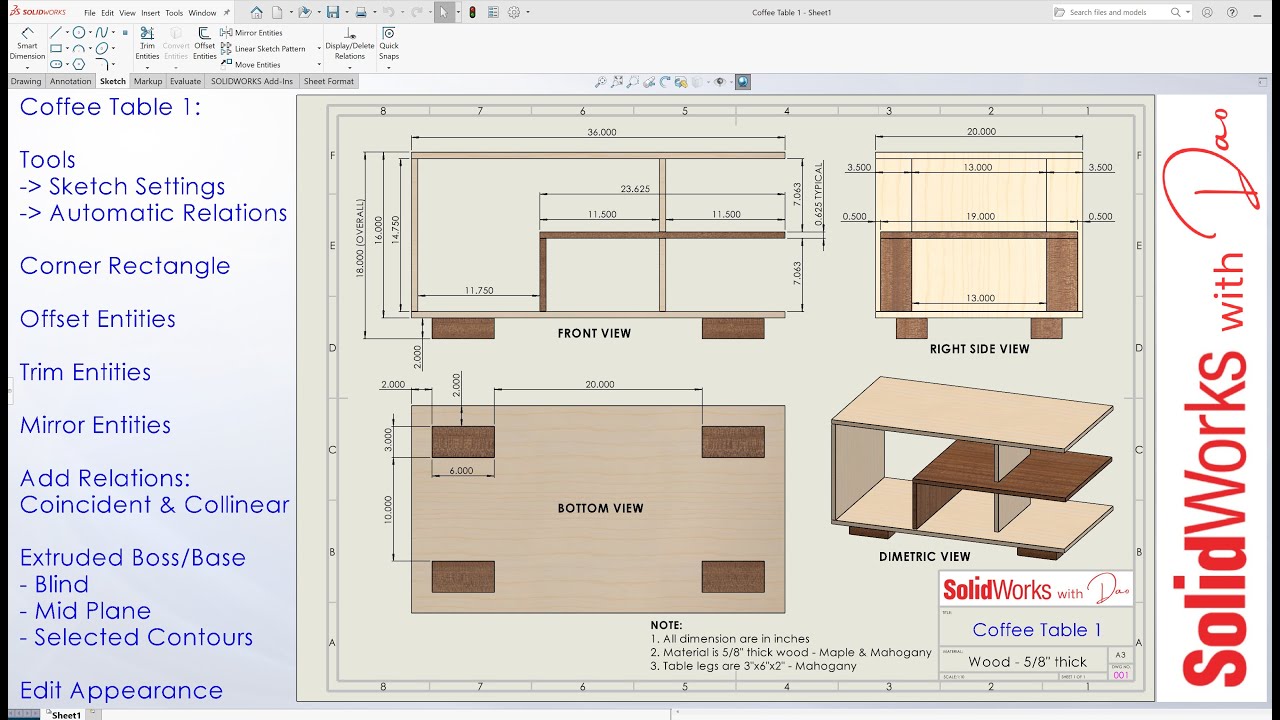The height and width of the screenshot is (720, 1280).
Task: Print the sheet using printer icon
Action: [x=361, y=12]
